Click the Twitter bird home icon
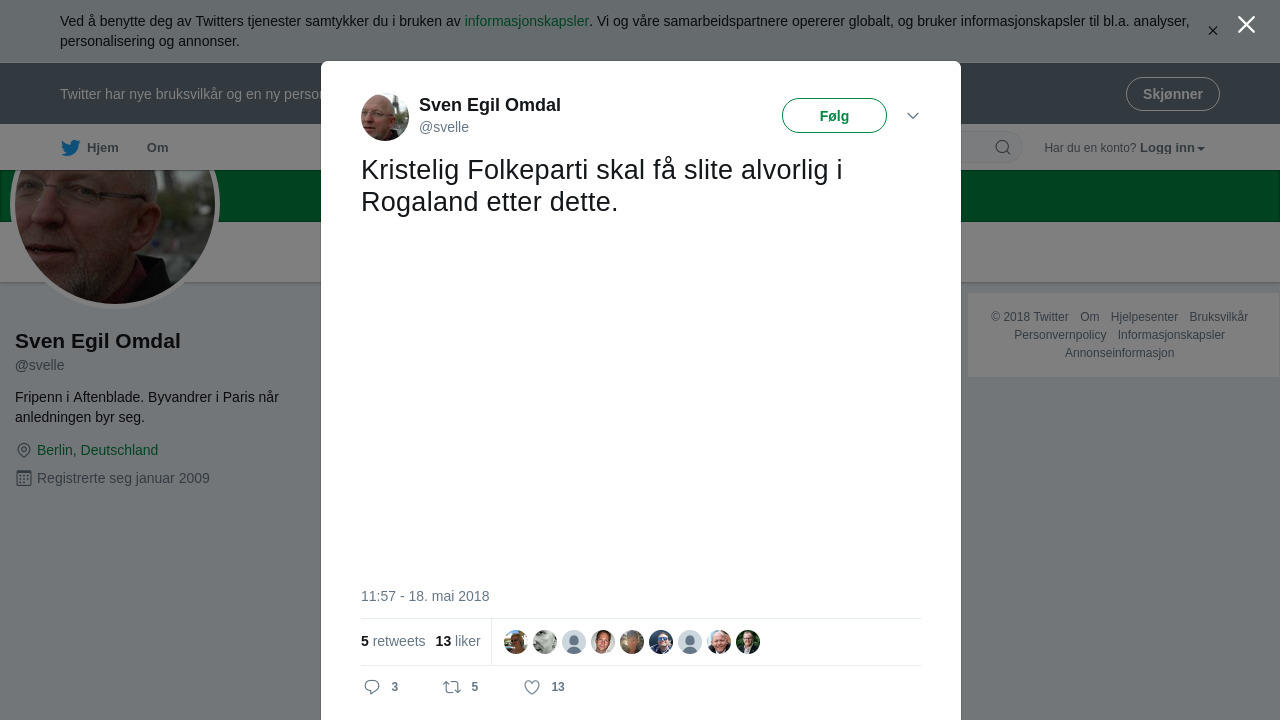 (x=70, y=148)
